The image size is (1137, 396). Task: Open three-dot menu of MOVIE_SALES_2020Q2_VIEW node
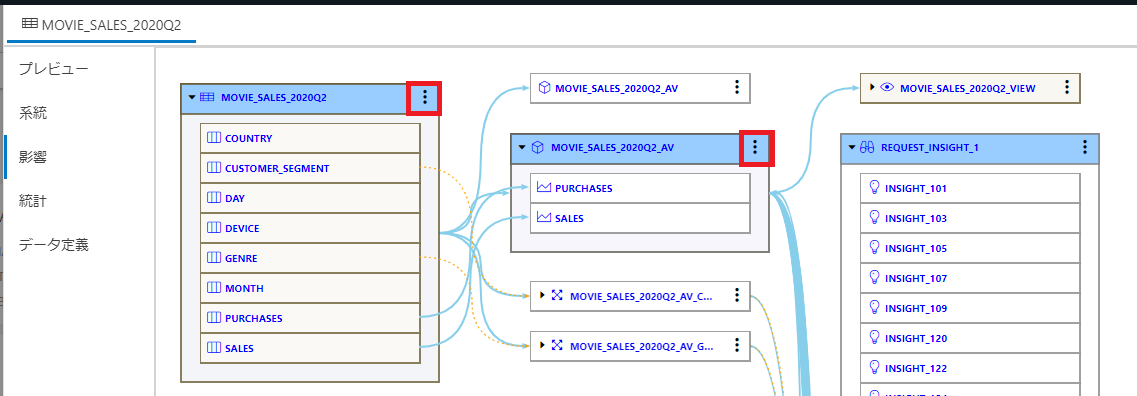pos(1067,88)
